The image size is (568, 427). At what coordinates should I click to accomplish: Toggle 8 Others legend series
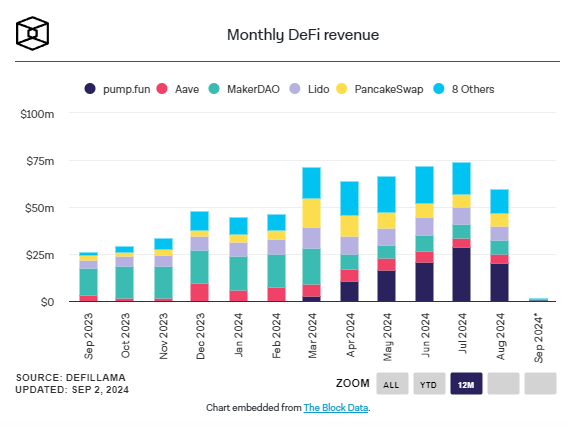click(464, 89)
